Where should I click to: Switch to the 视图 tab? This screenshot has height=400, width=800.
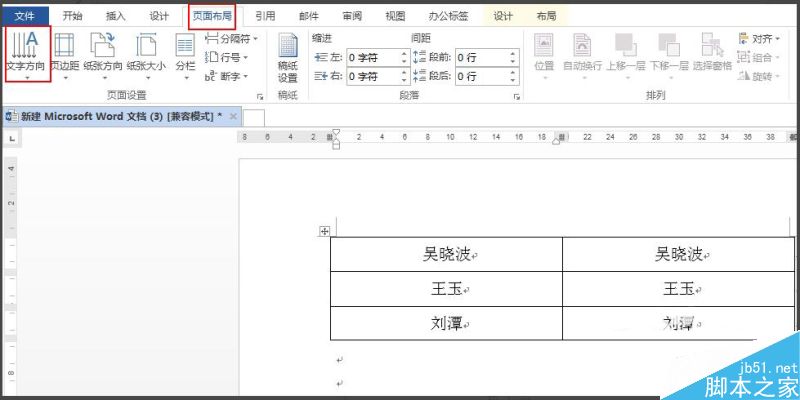(395, 16)
